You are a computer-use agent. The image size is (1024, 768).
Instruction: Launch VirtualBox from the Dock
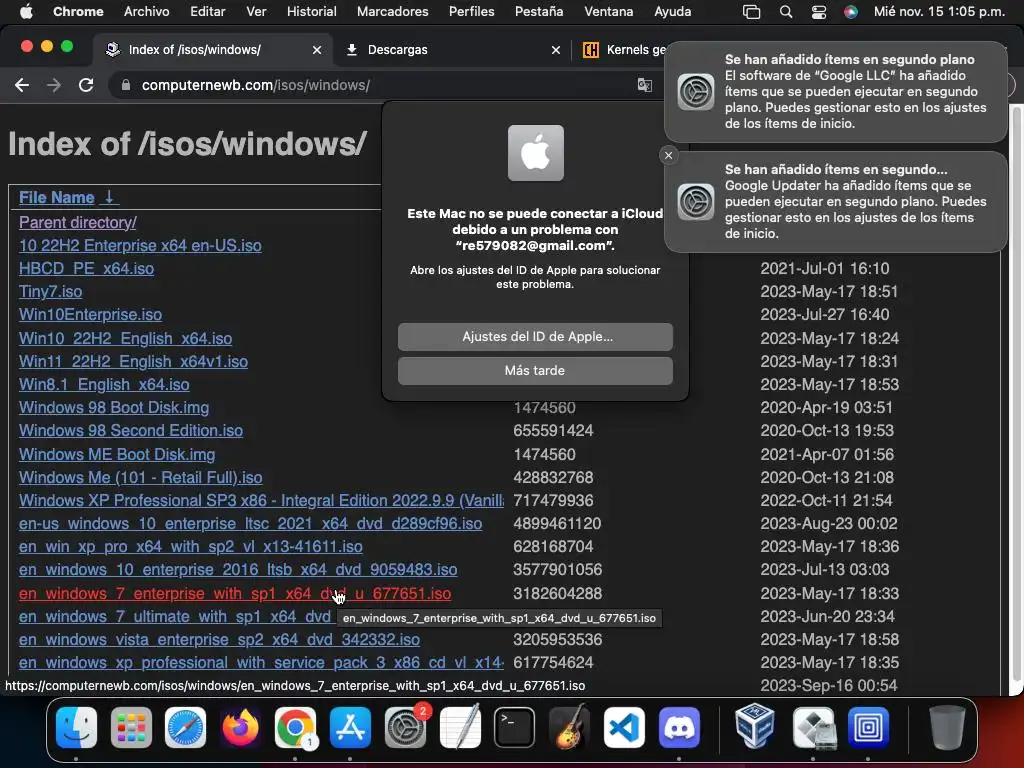coord(755,727)
